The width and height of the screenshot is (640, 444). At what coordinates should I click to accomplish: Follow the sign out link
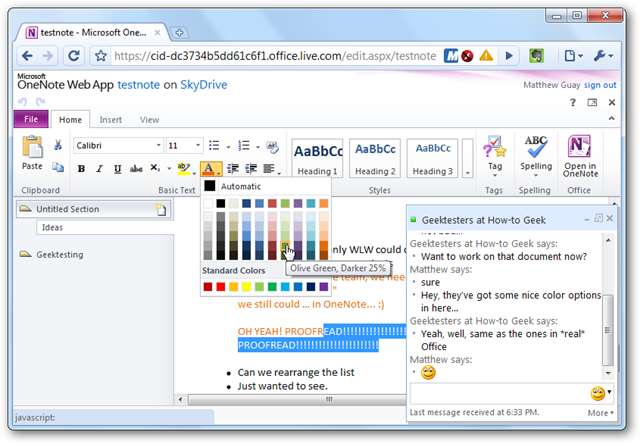(x=600, y=85)
